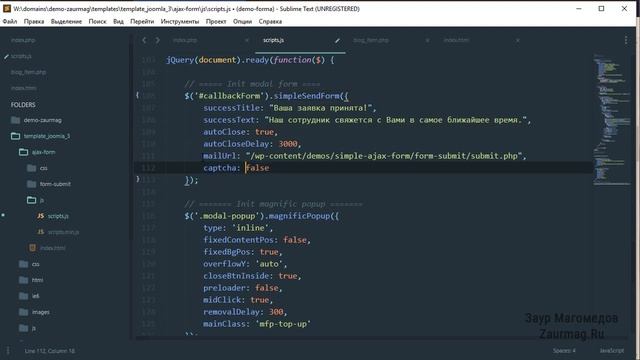Open scripts.js in the folder tree
Viewport: 640px width, 360px height.
tap(58, 216)
